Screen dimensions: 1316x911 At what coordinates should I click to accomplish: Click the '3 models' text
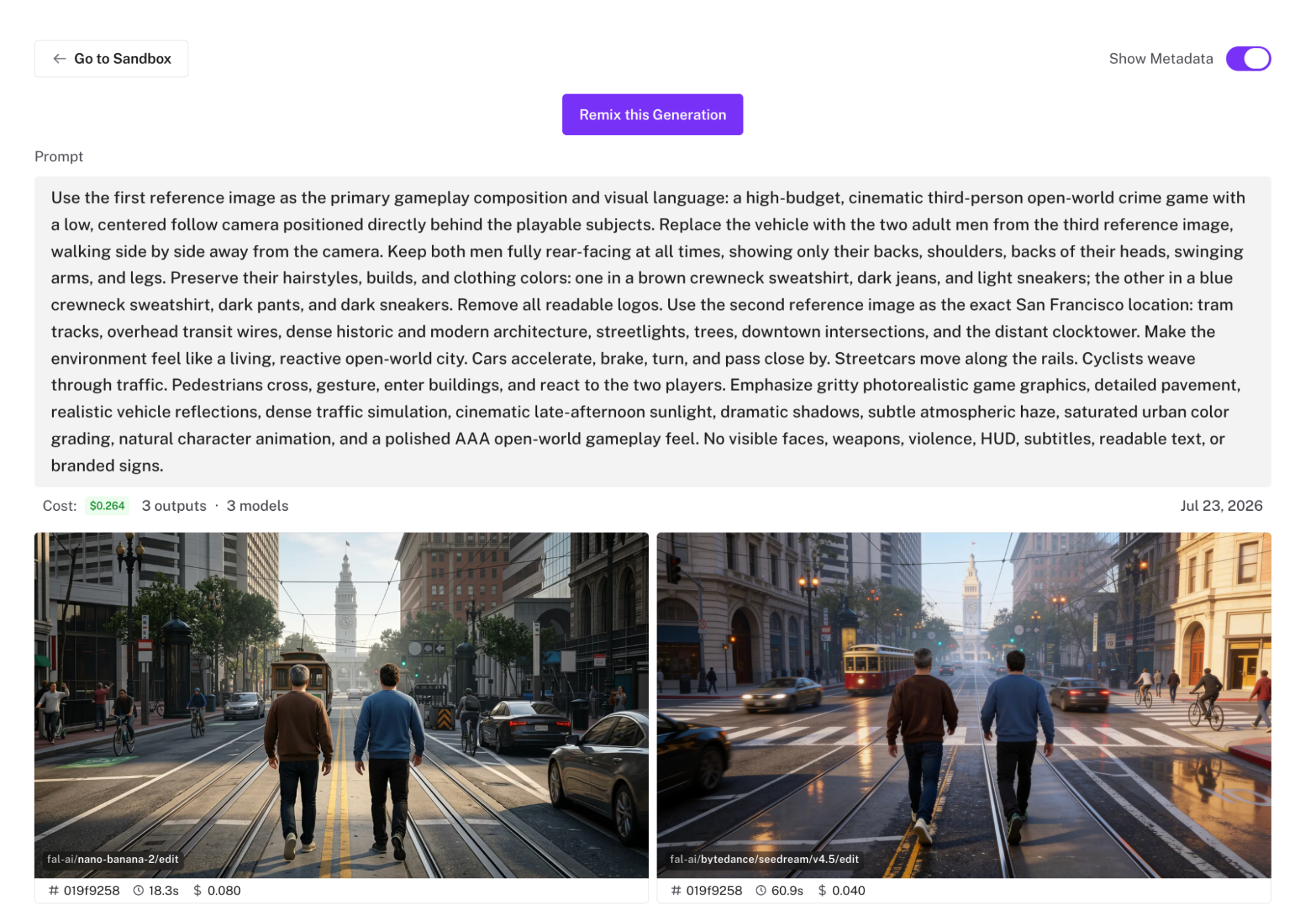click(x=257, y=506)
